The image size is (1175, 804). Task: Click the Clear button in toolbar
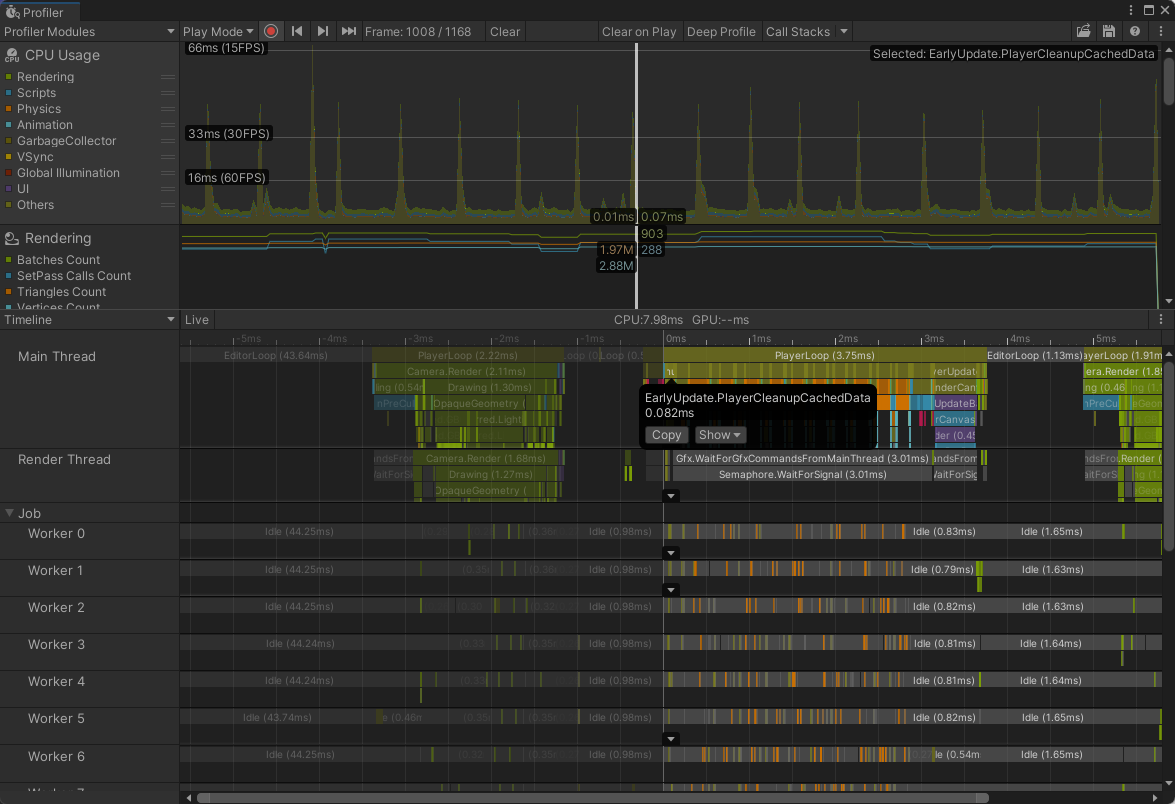coord(505,32)
